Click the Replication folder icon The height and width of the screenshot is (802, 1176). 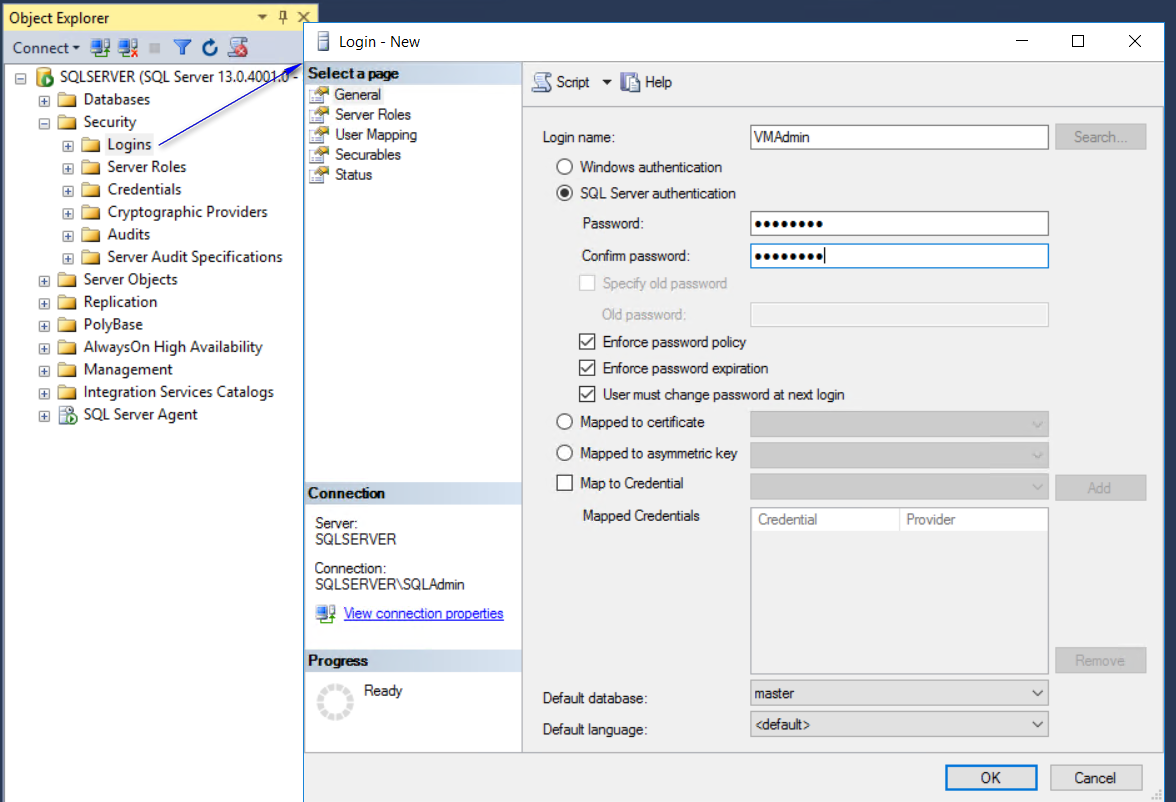pyautogui.click(x=68, y=302)
